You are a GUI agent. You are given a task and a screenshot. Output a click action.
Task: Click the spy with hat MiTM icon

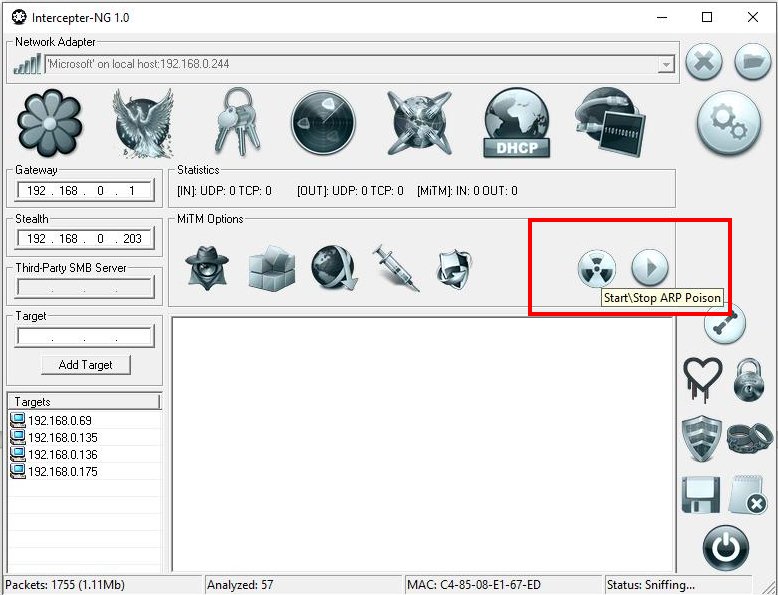coord(207,268)
